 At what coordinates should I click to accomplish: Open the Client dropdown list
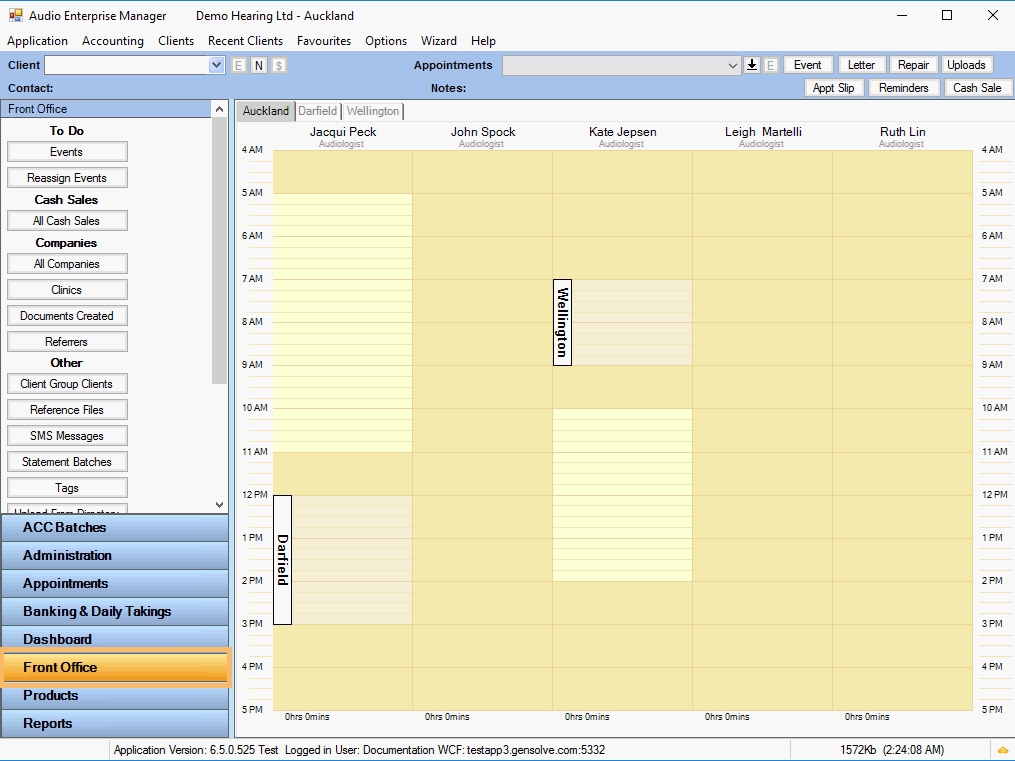[x=217, y=65]
